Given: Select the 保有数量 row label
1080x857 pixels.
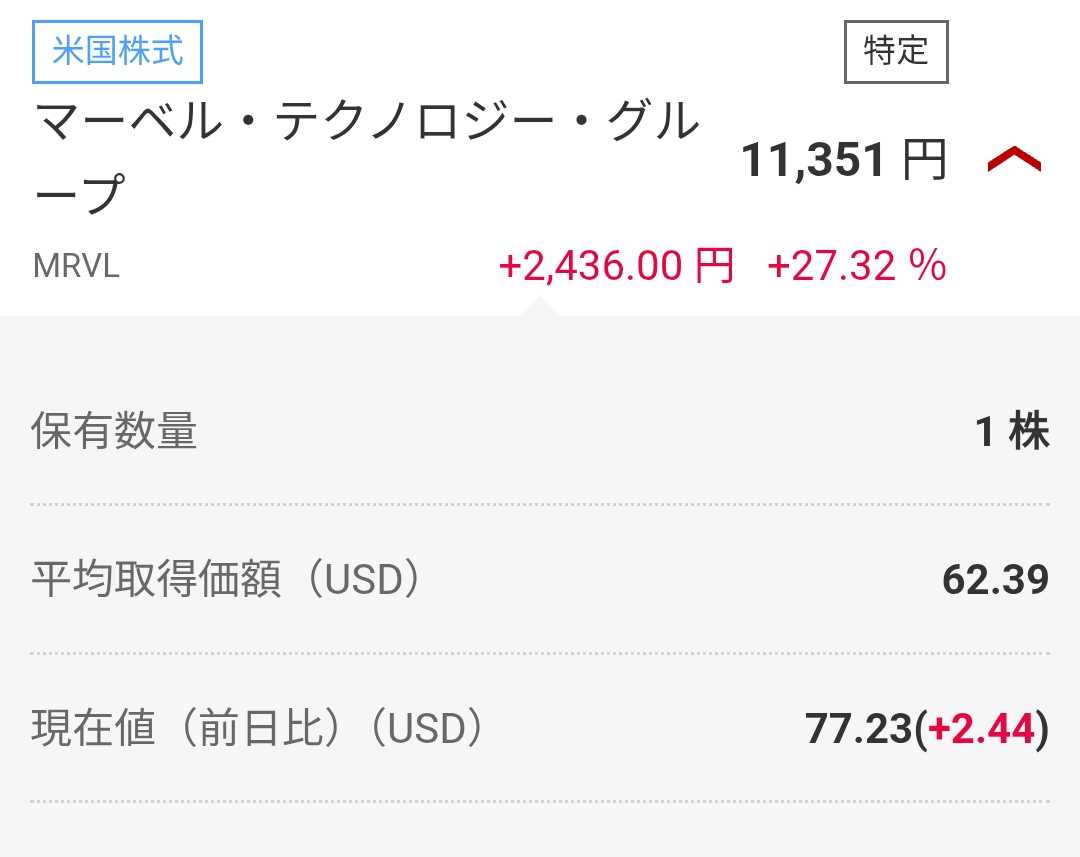Looking at the screenshot, I should click(115, 432).
